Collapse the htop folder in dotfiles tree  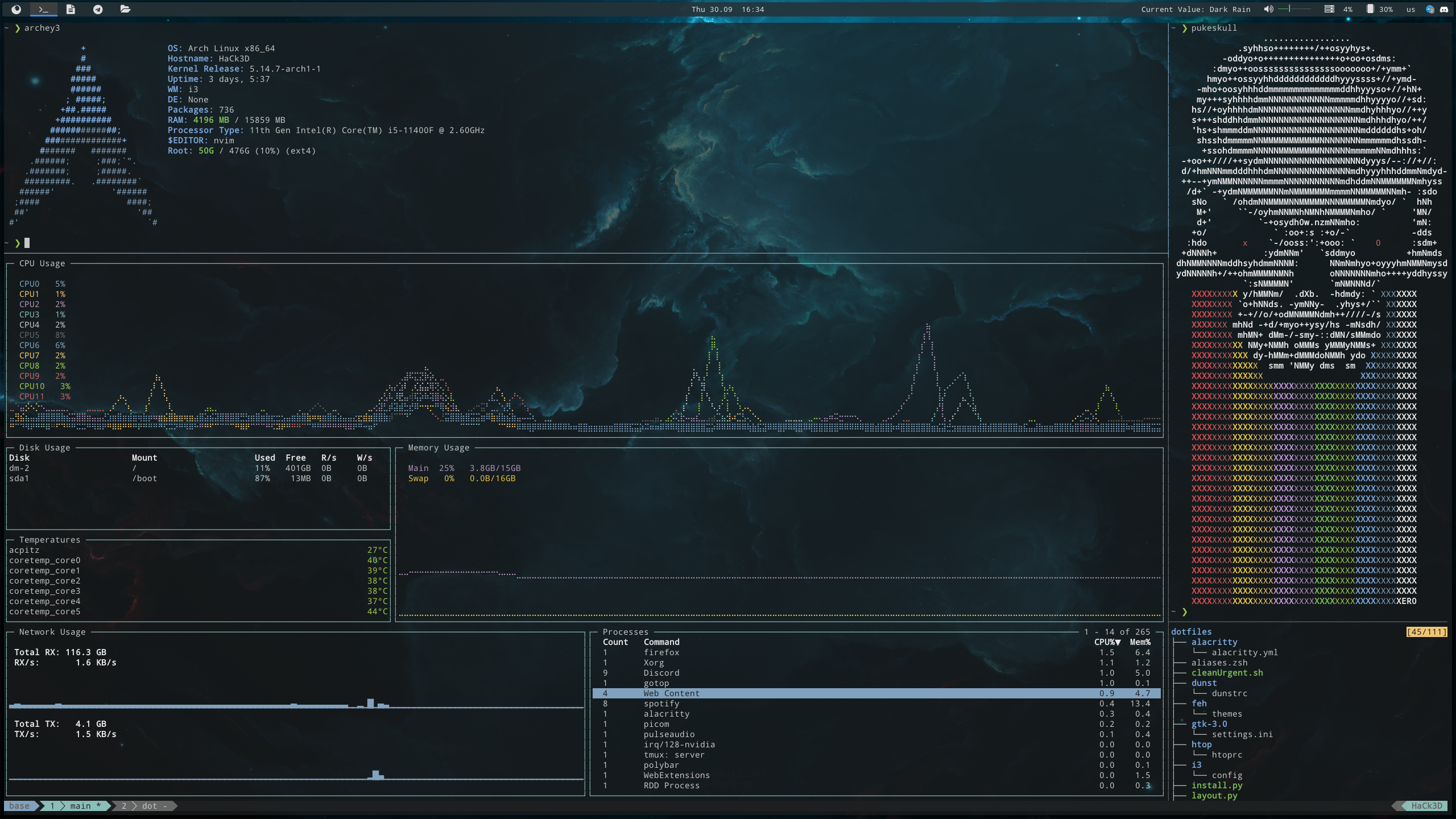(1201, 744)
